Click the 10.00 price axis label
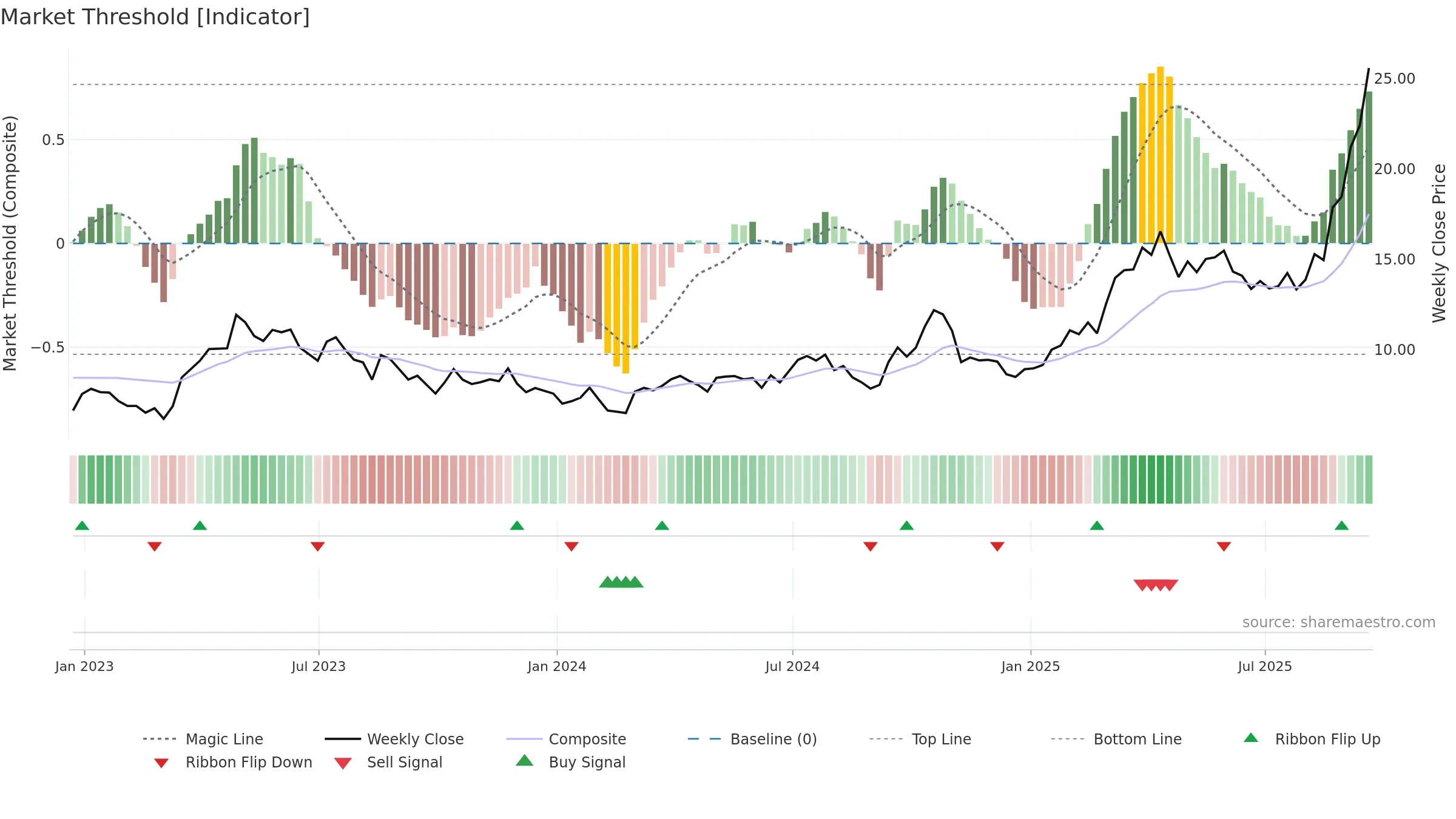This screenshot has width=1456, height=819. pos(1395,350)
